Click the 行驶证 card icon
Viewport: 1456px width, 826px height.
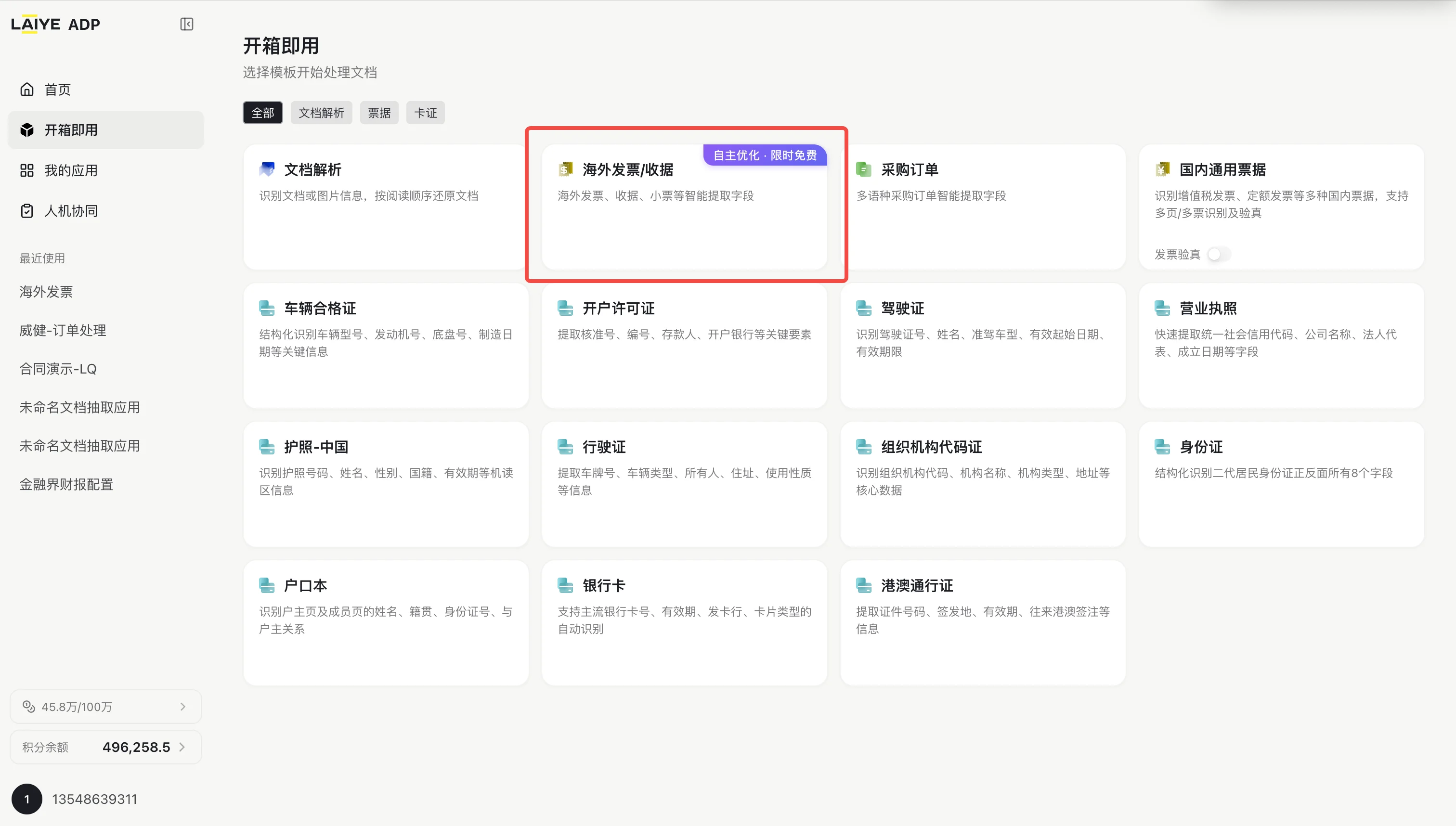[565, 447]
